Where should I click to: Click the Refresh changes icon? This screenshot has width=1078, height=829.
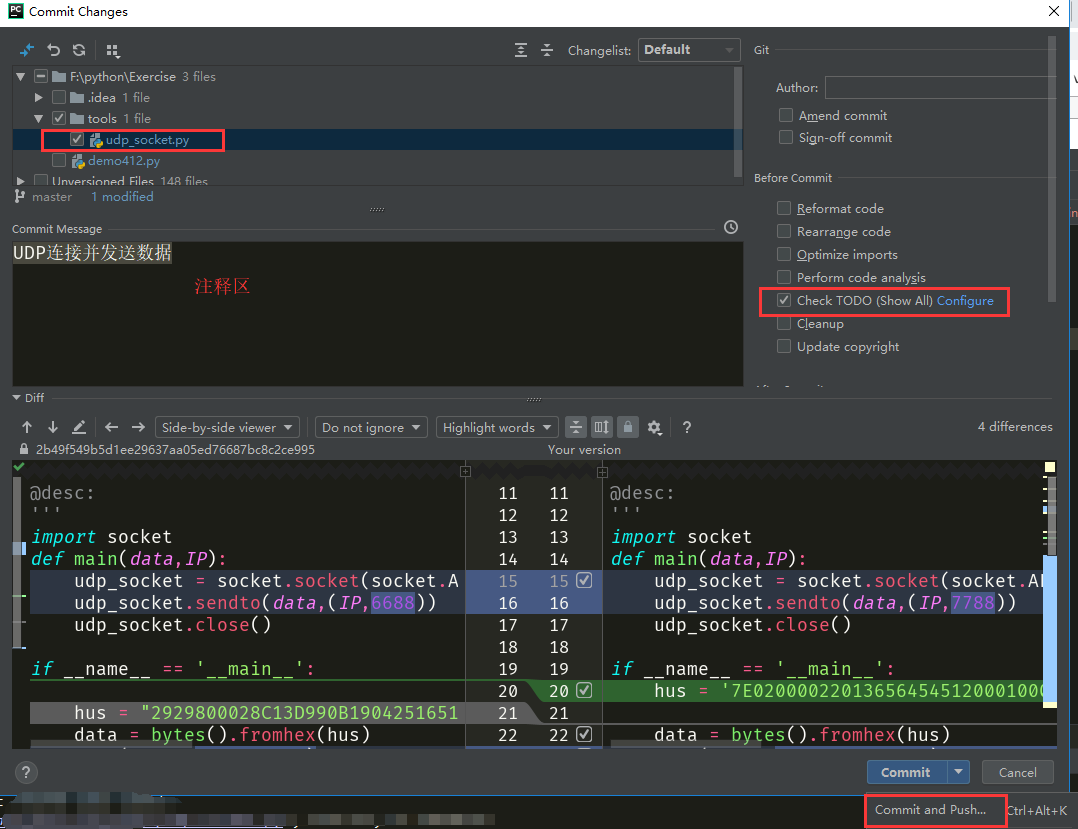point(79,50)
